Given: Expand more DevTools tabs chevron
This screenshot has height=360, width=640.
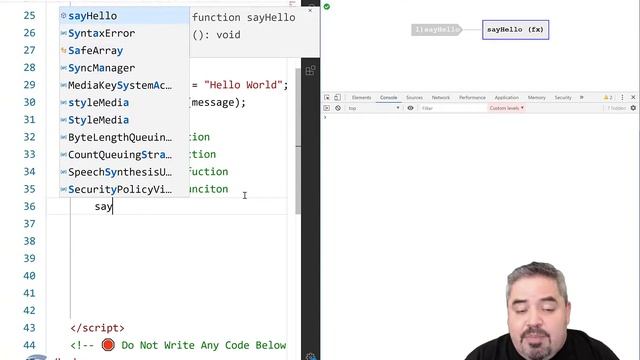Looking at the screenshot, I should click(x=582, y=98).
